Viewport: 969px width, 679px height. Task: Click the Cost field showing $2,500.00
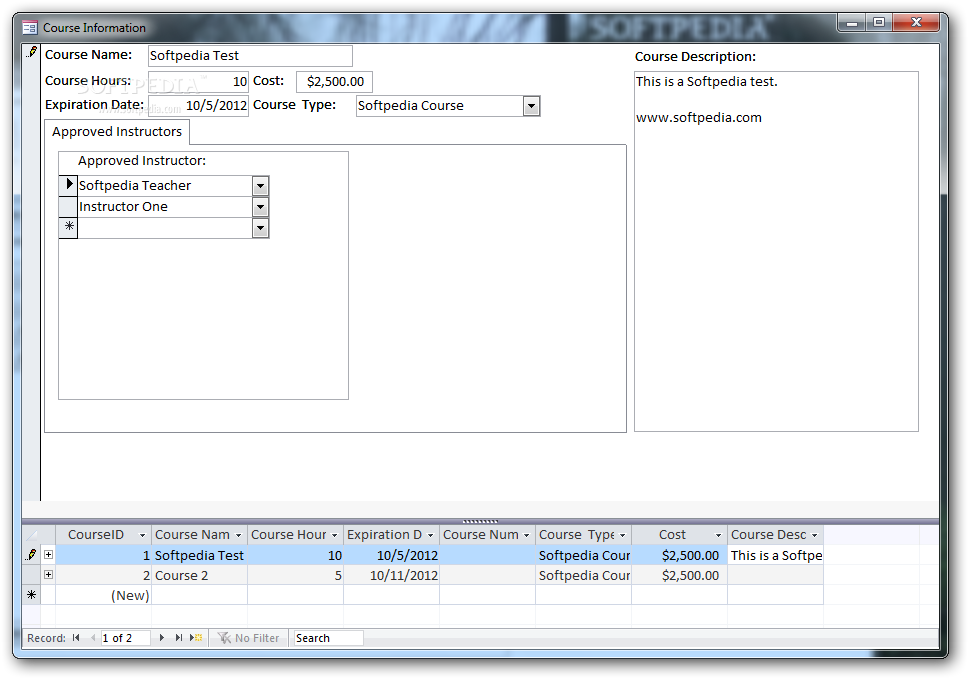click(x=334, y=82)
